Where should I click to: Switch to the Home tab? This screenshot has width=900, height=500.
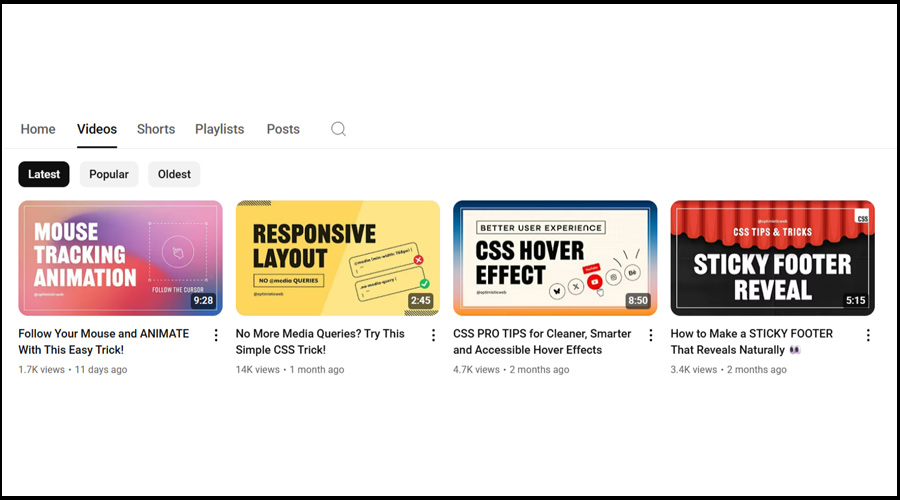(38, 129)
